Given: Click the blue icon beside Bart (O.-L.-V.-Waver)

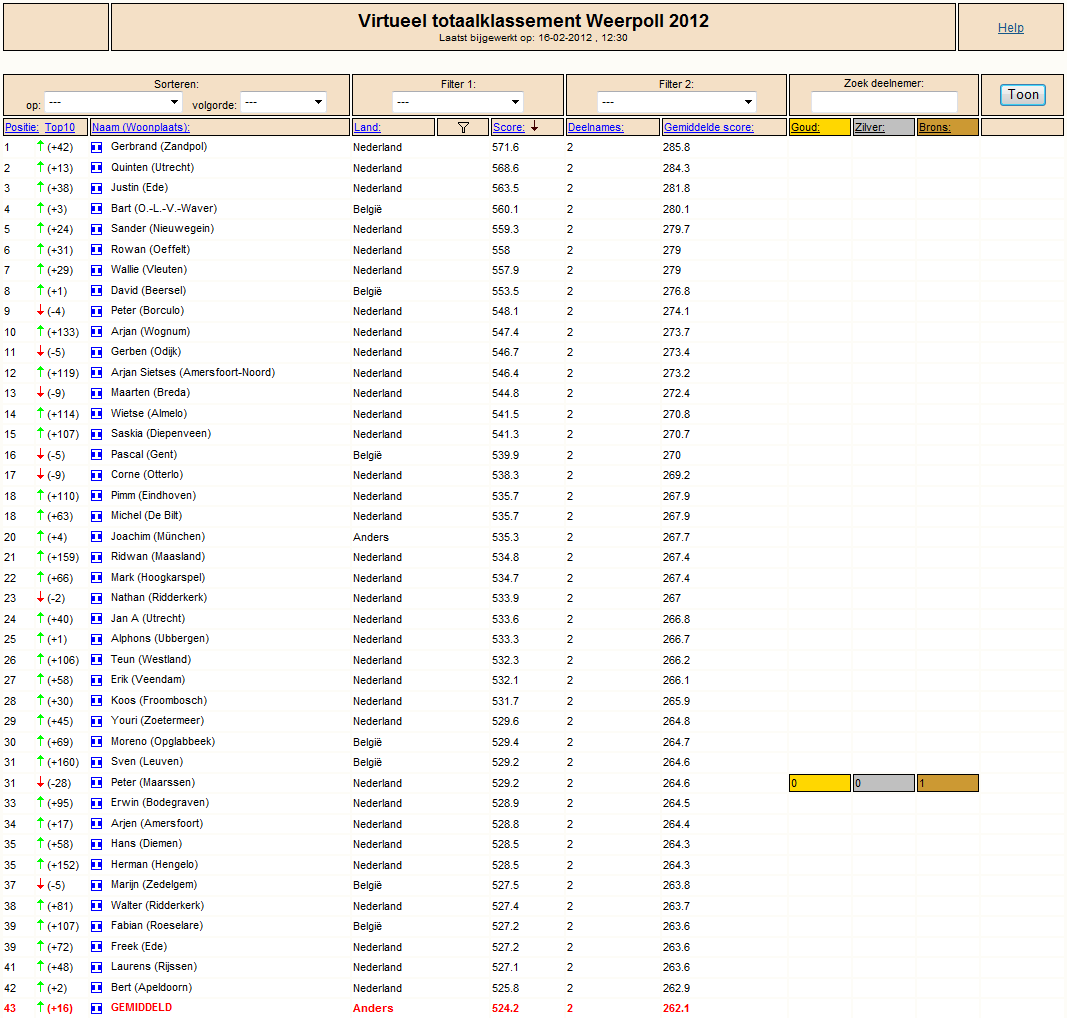Looking at the screenshot, I should [97, 209].
